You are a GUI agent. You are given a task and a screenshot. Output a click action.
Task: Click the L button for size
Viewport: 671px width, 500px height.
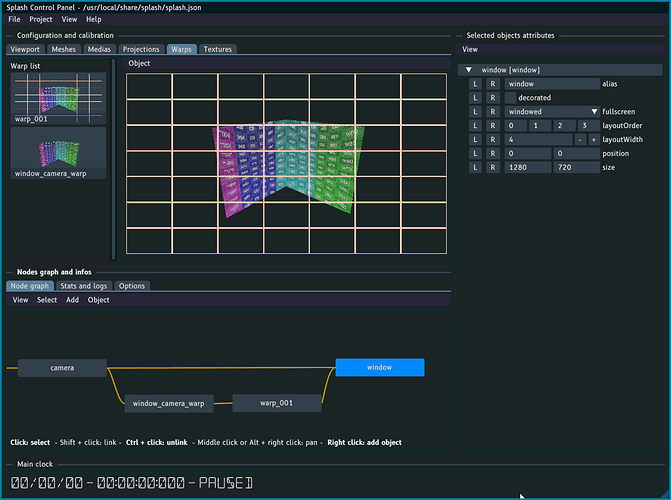coord(475,167)
